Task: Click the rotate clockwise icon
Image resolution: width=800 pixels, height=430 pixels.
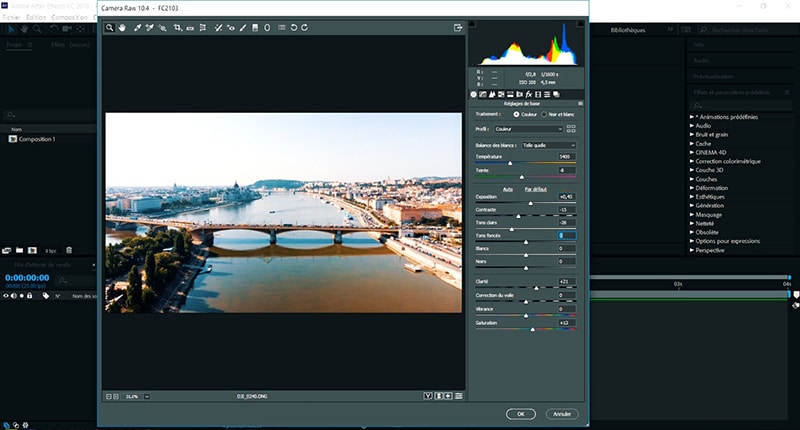Action: 305,28
